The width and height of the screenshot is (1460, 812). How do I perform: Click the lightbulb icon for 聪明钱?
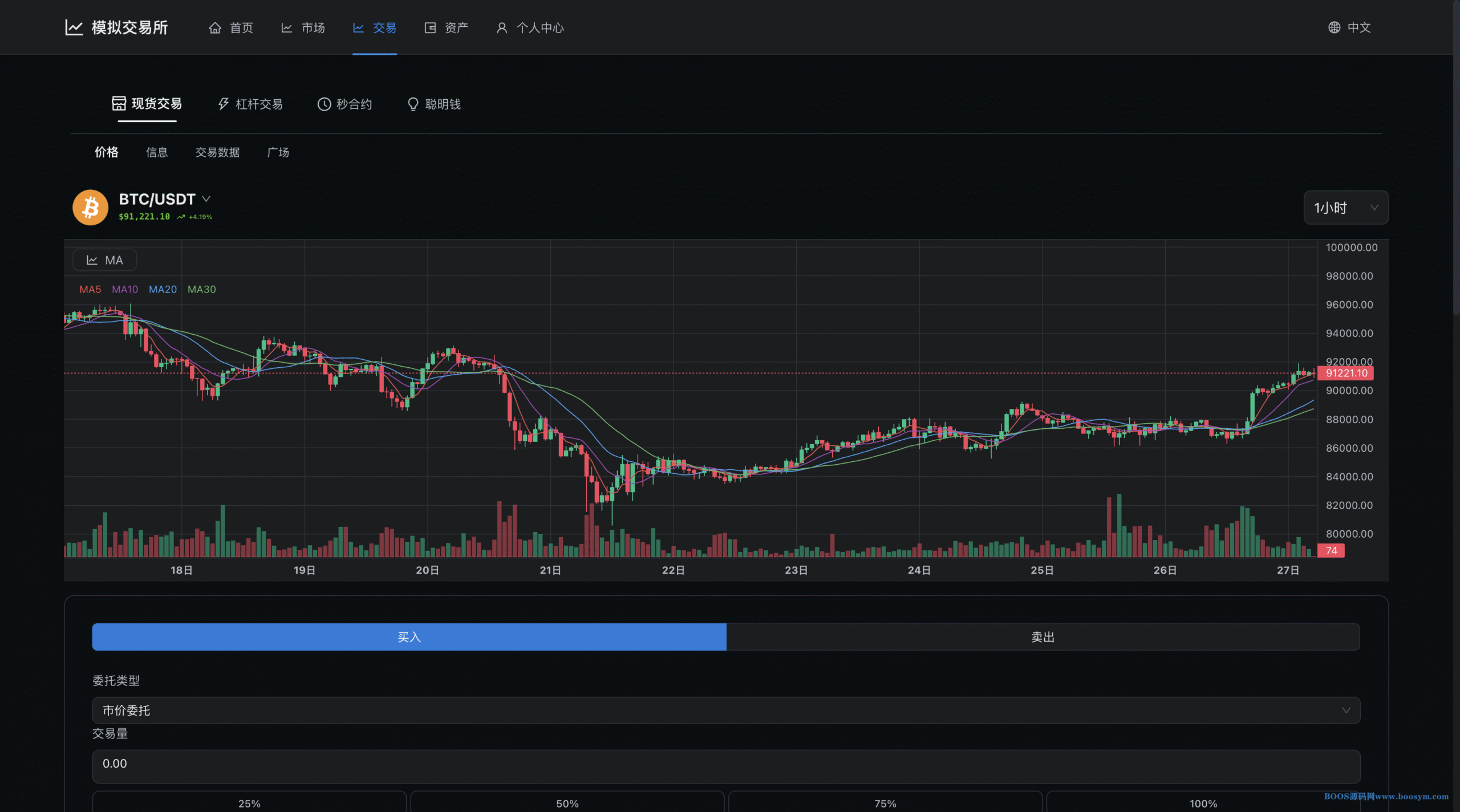tap(413, 104)
